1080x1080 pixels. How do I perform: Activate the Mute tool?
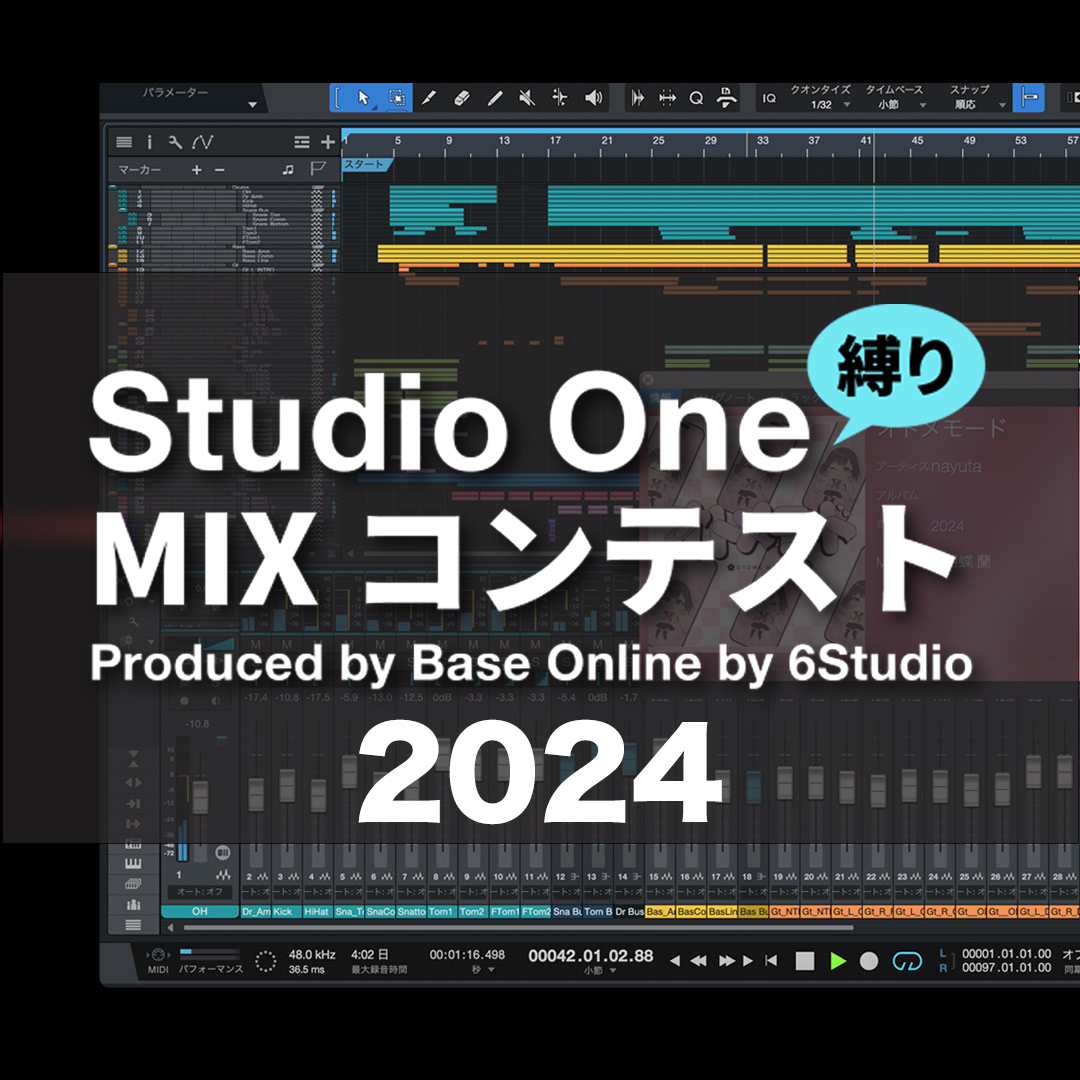pyautogui.click(x=527, y=98)
